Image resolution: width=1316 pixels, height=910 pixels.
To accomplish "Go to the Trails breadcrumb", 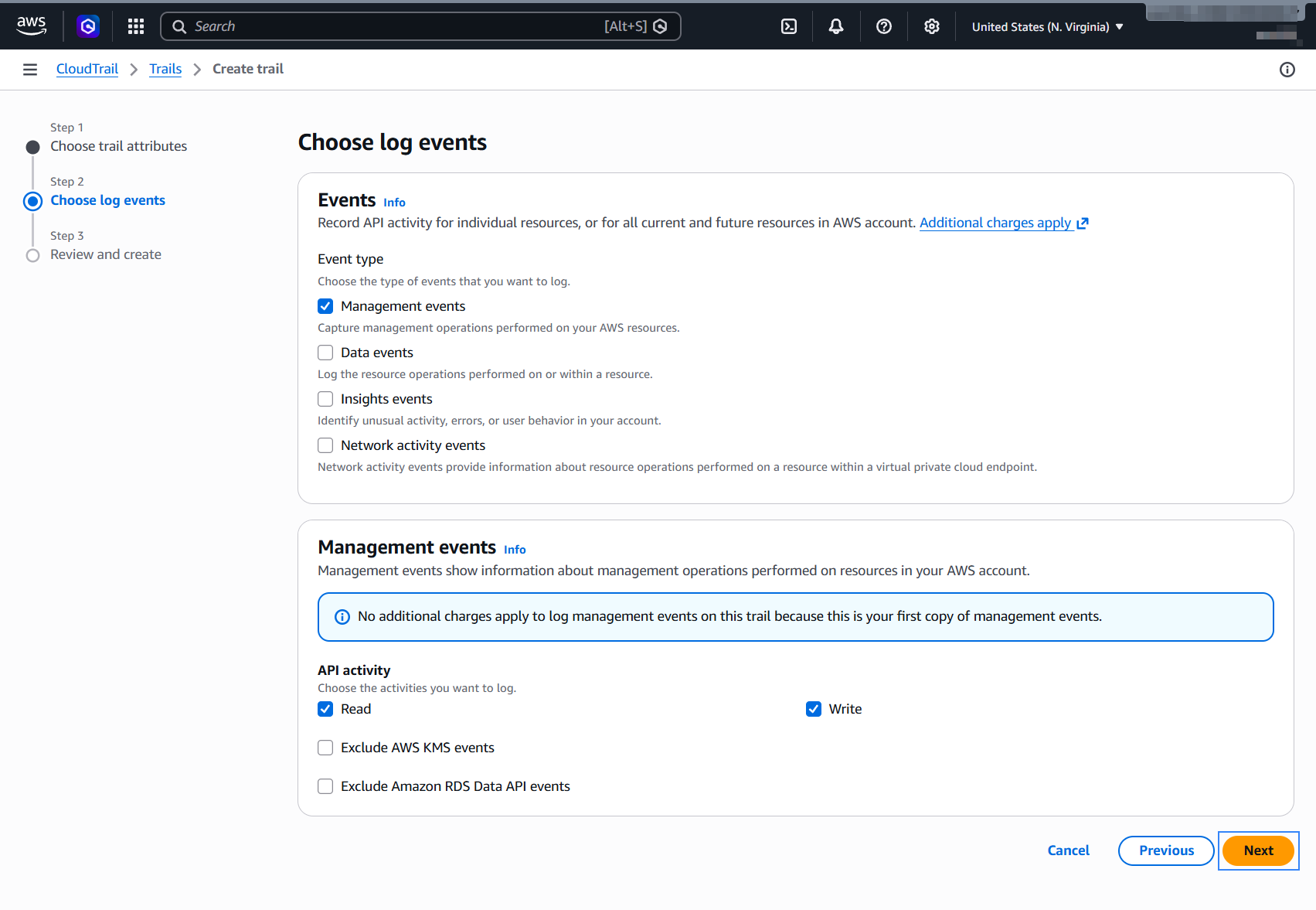I will click(x=165, y=69).
